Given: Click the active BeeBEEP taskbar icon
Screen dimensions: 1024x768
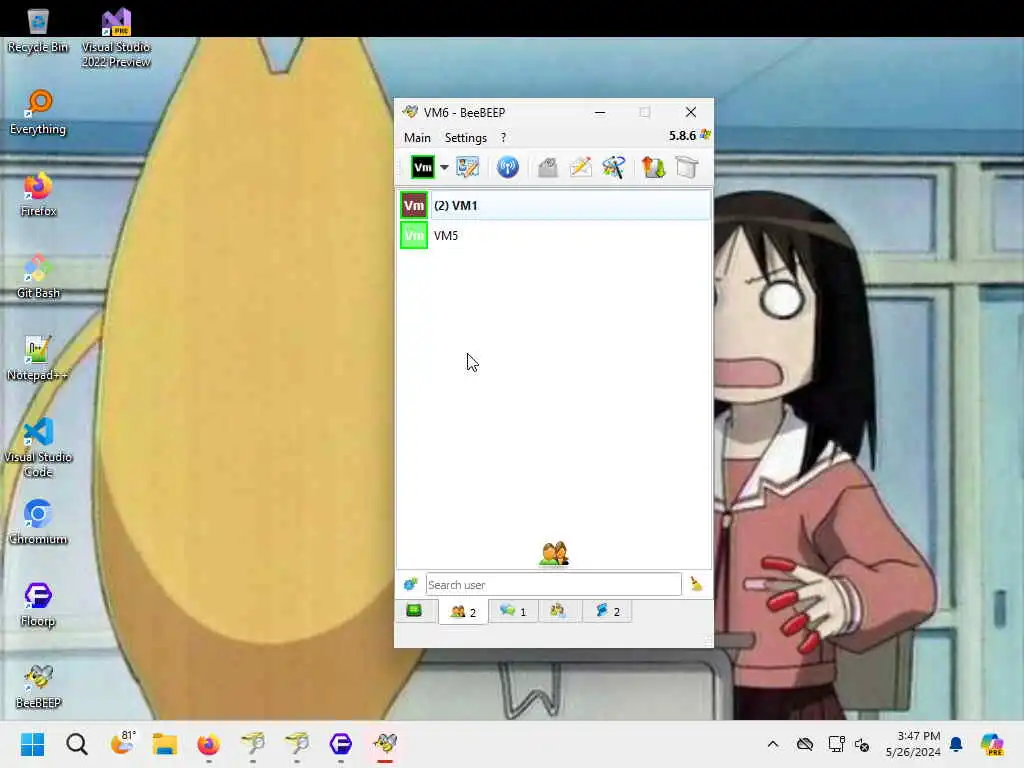Looking at the screenshot, I should 385,744.
